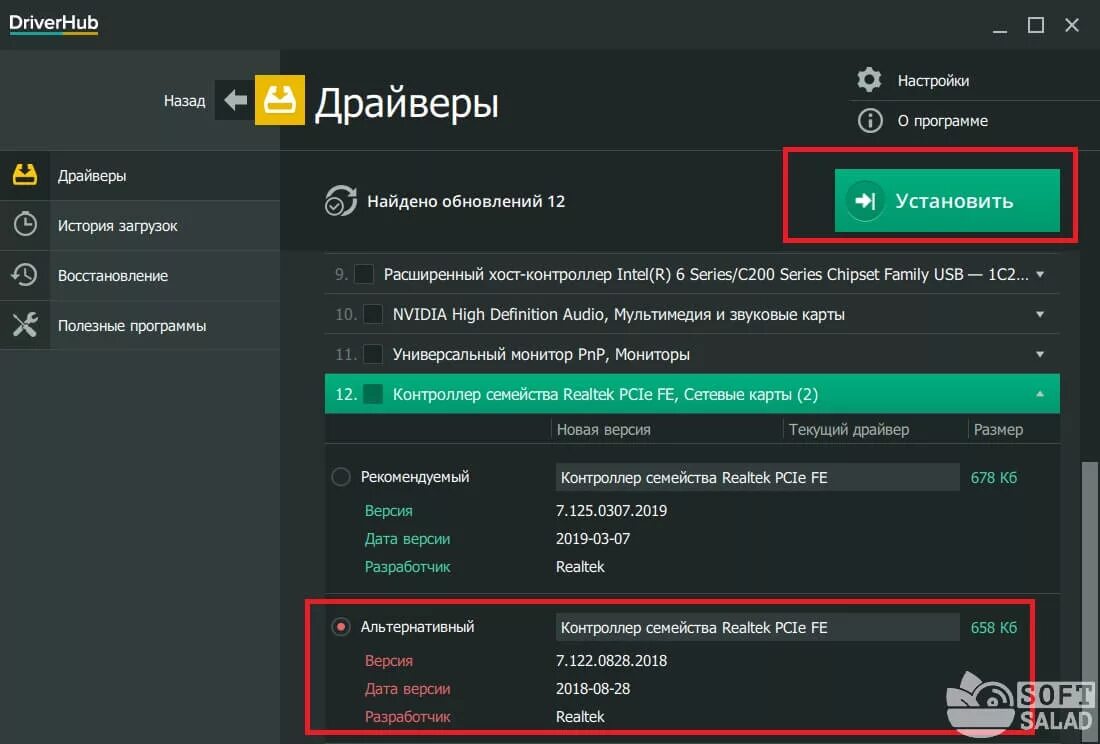1100x744 pixels.
Task: Click the refresh icon beside Найдено обновлений
Action: (x=340, y=201)
